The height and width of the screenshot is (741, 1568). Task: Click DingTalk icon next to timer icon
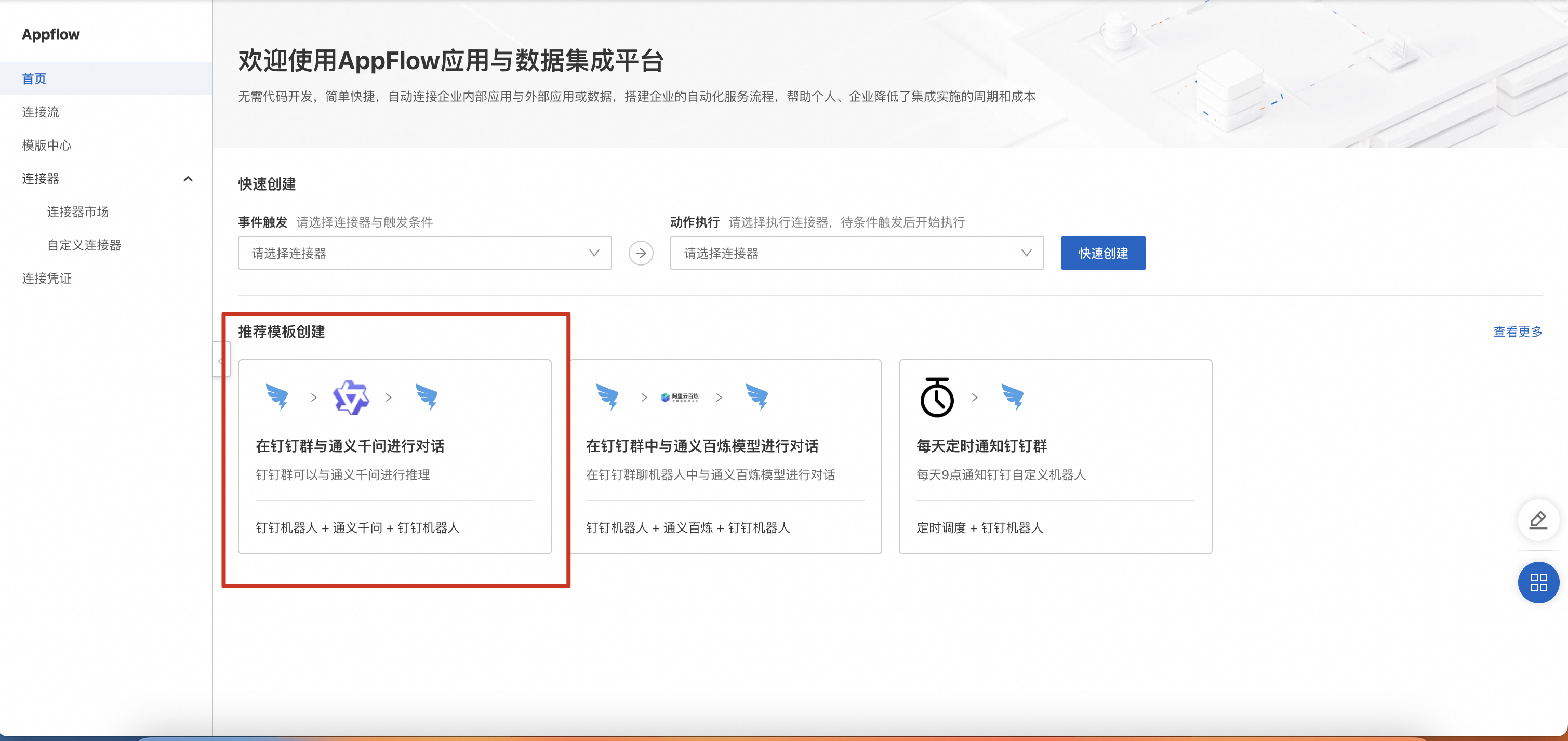click(1012, 398)
